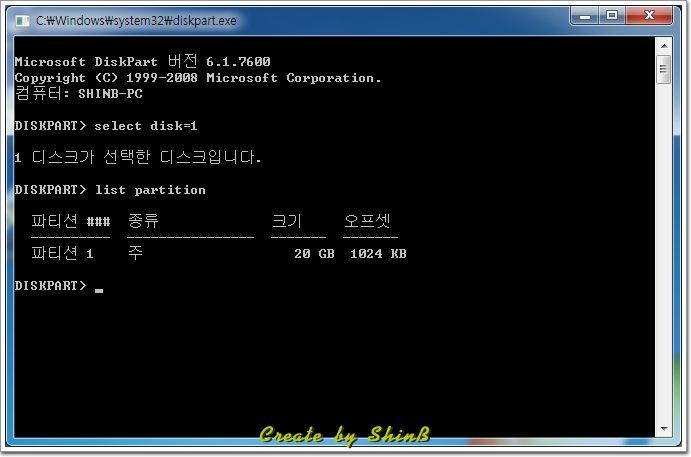Click the empty scrollbar track below thumb
The height and width of the screenshot is (457, 691).
pos(664,251)
